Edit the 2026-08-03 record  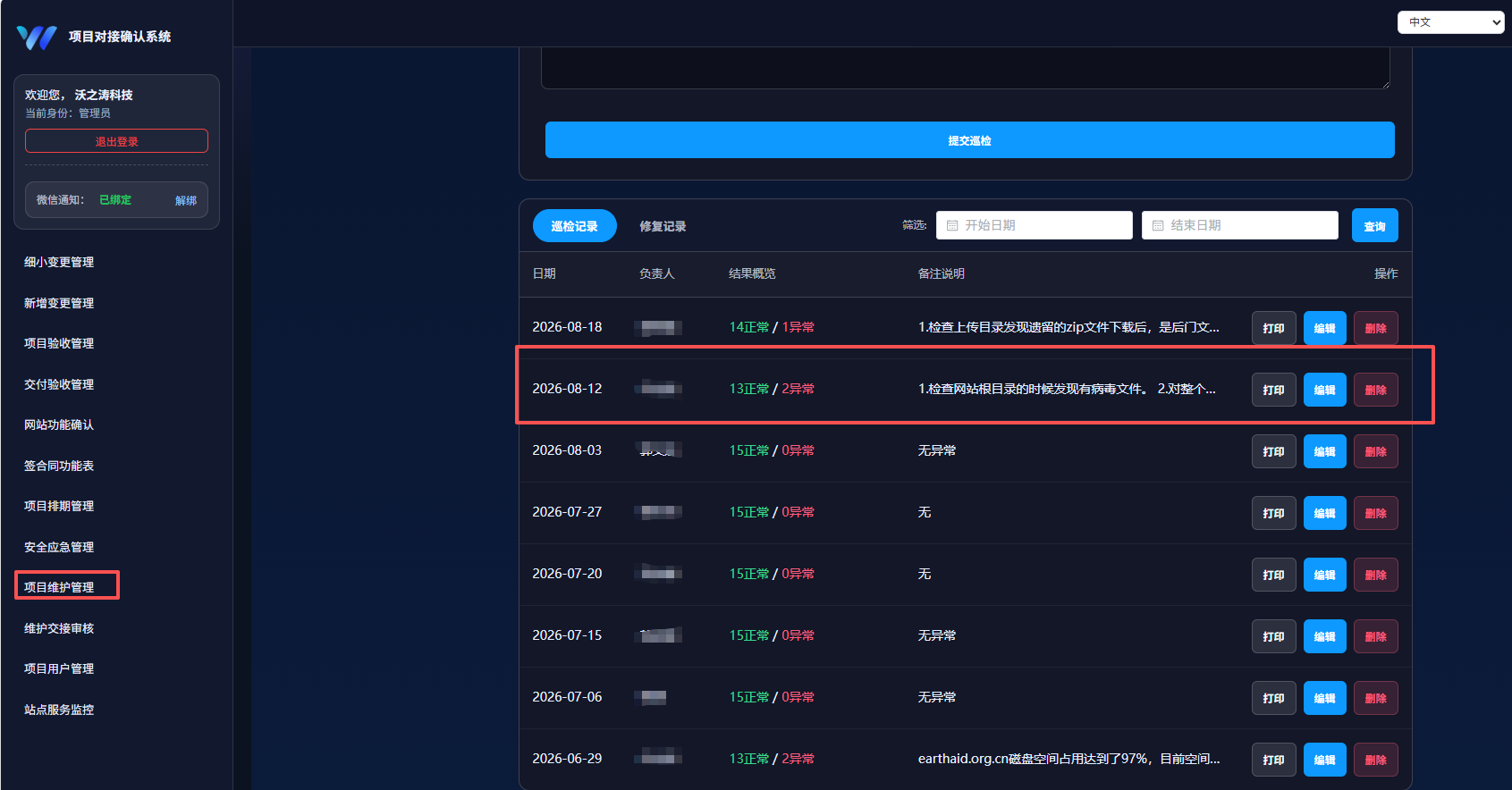tap(1324, 451)
